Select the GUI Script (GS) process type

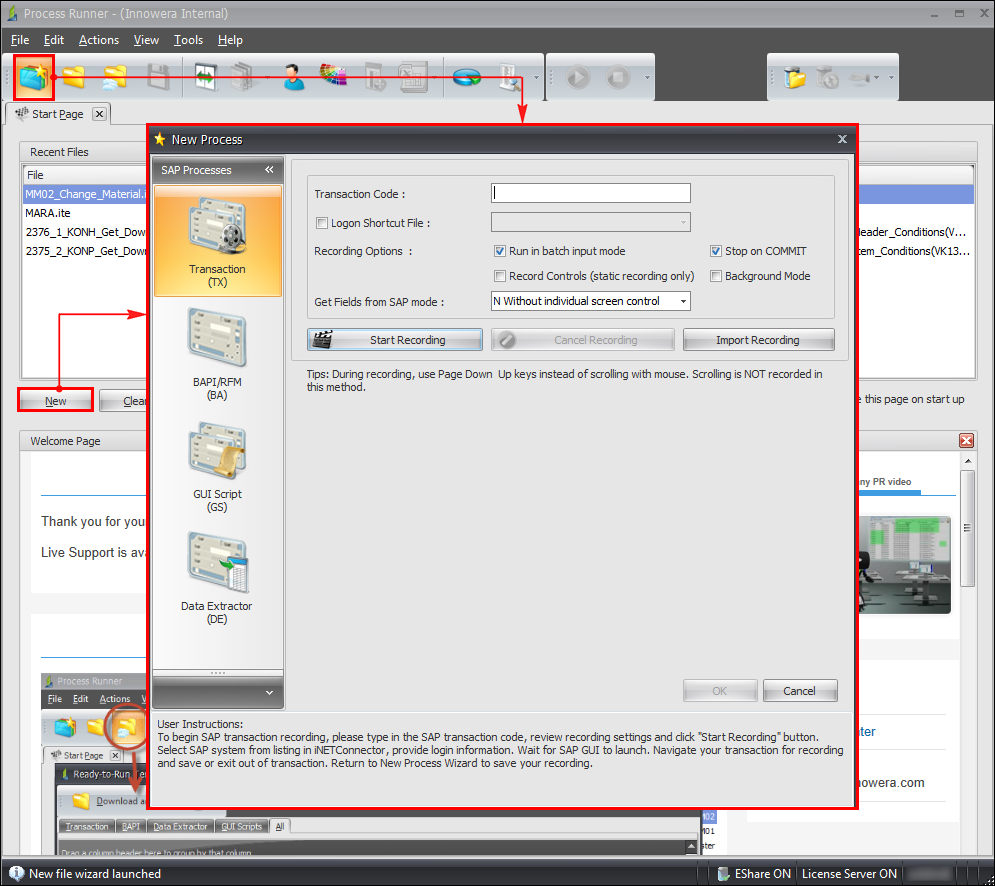coord(218,466)
